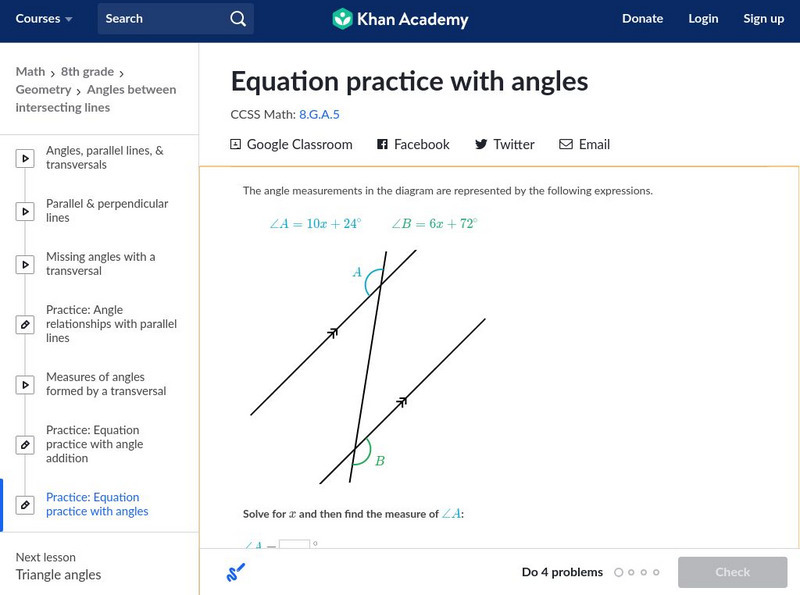Image resolution: width=800 pixels, height=595 pixels.
Task: Open the scratchpad pencil tool
Action: (x=236, y=572)
